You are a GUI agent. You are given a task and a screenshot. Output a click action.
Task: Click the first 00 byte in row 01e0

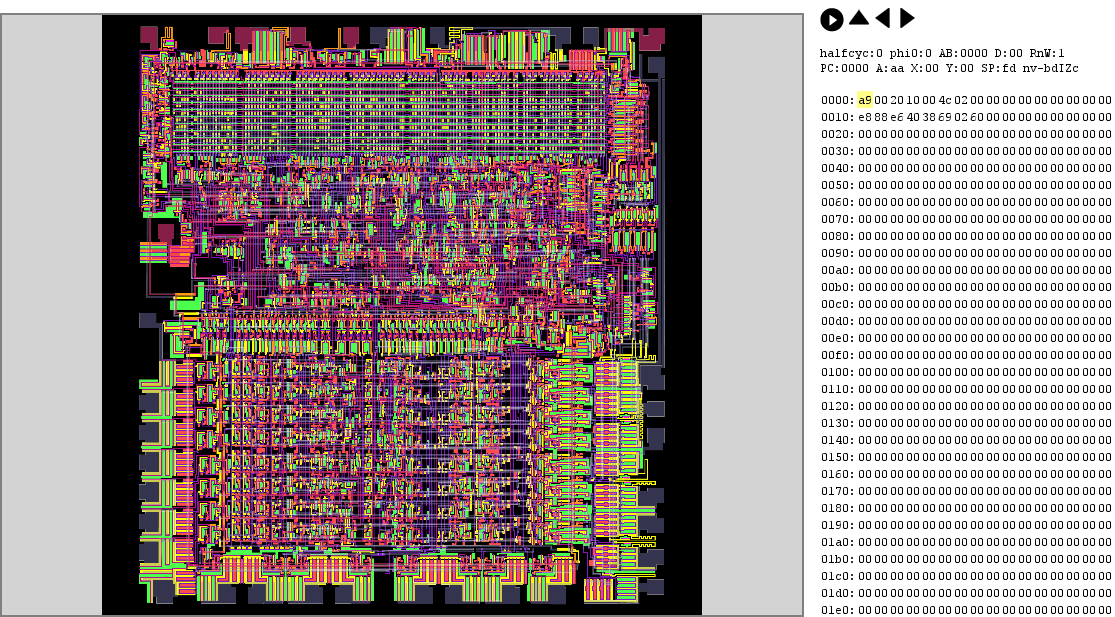(x=865, y=610)
